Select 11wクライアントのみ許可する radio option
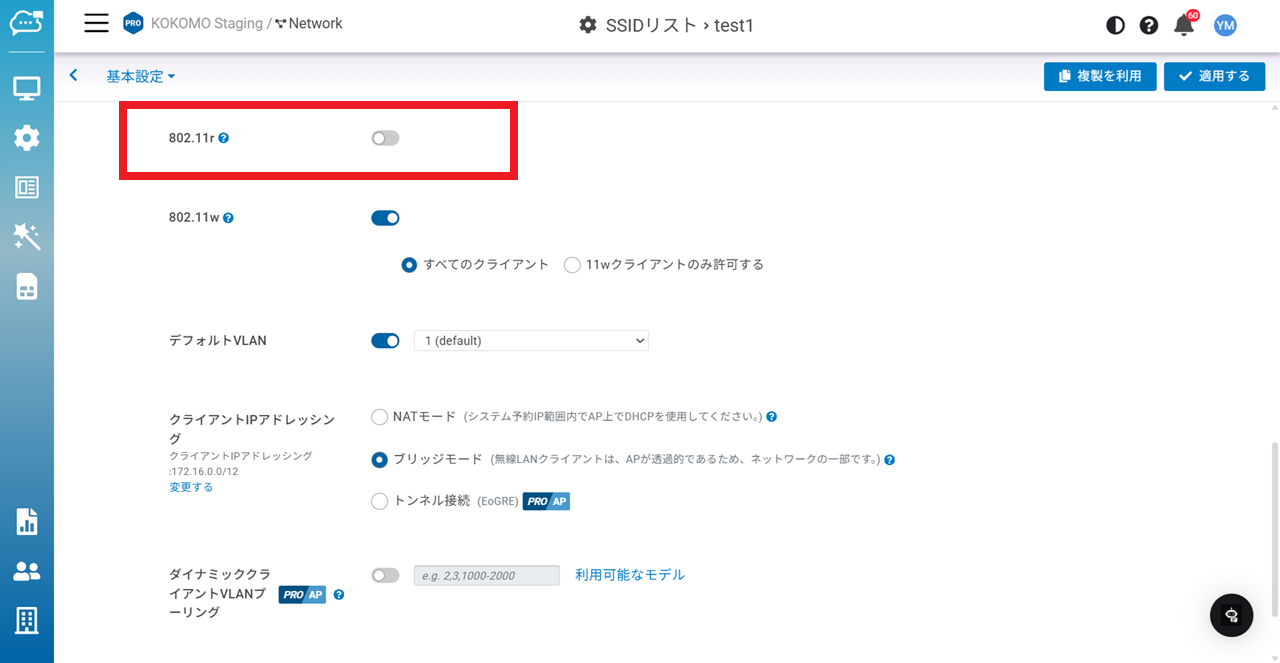The image size is (1280, 663). 572,265
